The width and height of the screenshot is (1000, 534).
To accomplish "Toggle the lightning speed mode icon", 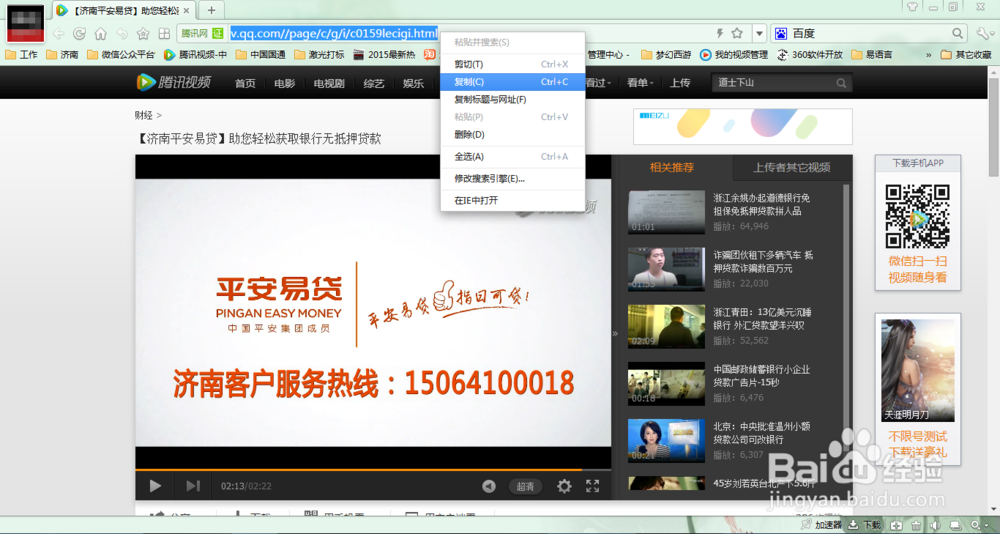I will (720, 33).
